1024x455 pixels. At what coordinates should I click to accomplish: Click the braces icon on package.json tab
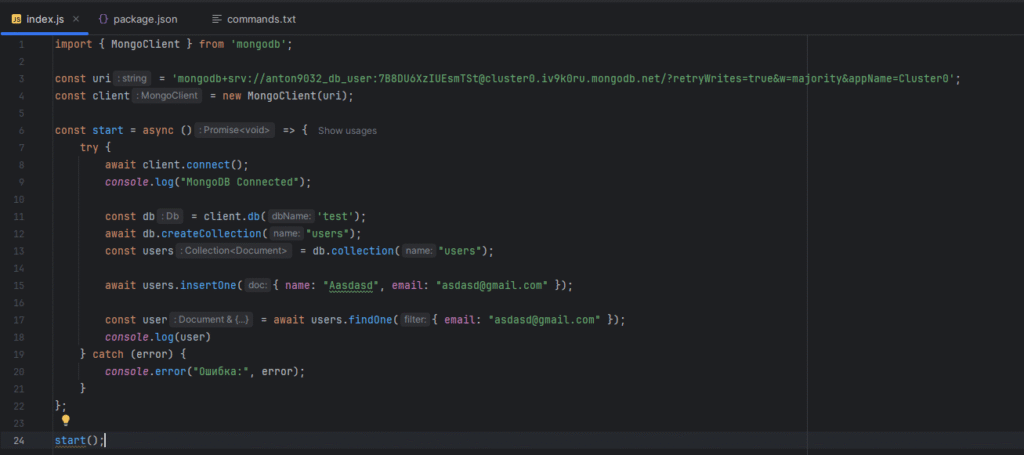click(103, 19)
